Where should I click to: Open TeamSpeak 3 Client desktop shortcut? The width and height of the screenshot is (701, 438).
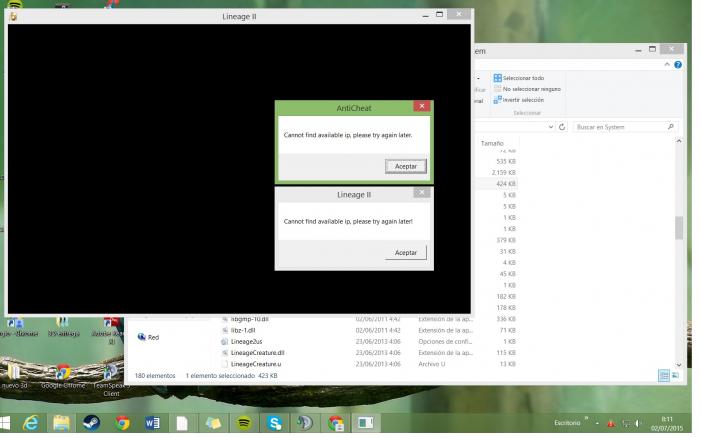tap(110, 380)
